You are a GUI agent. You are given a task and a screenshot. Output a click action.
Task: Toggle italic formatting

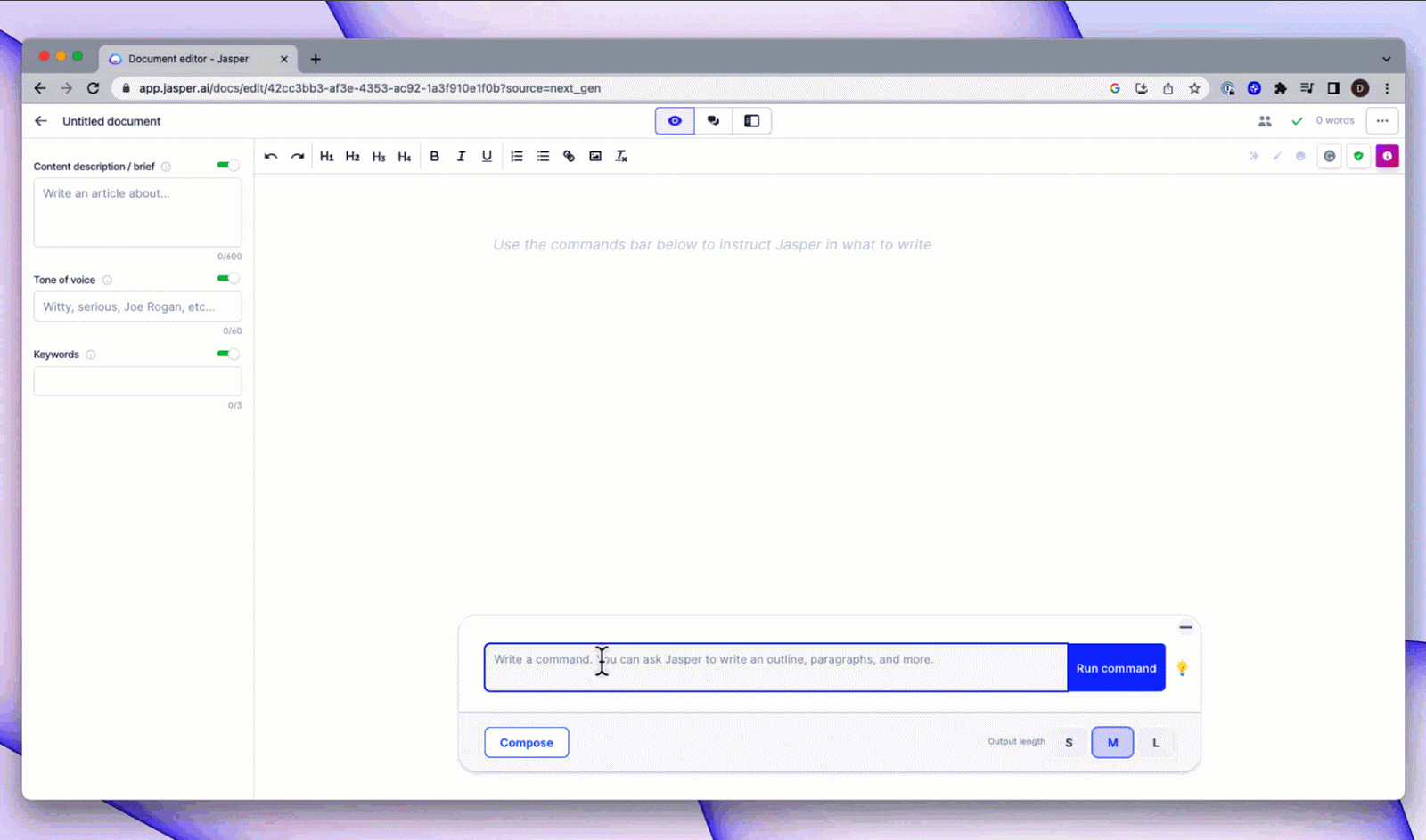pos(461,156)
